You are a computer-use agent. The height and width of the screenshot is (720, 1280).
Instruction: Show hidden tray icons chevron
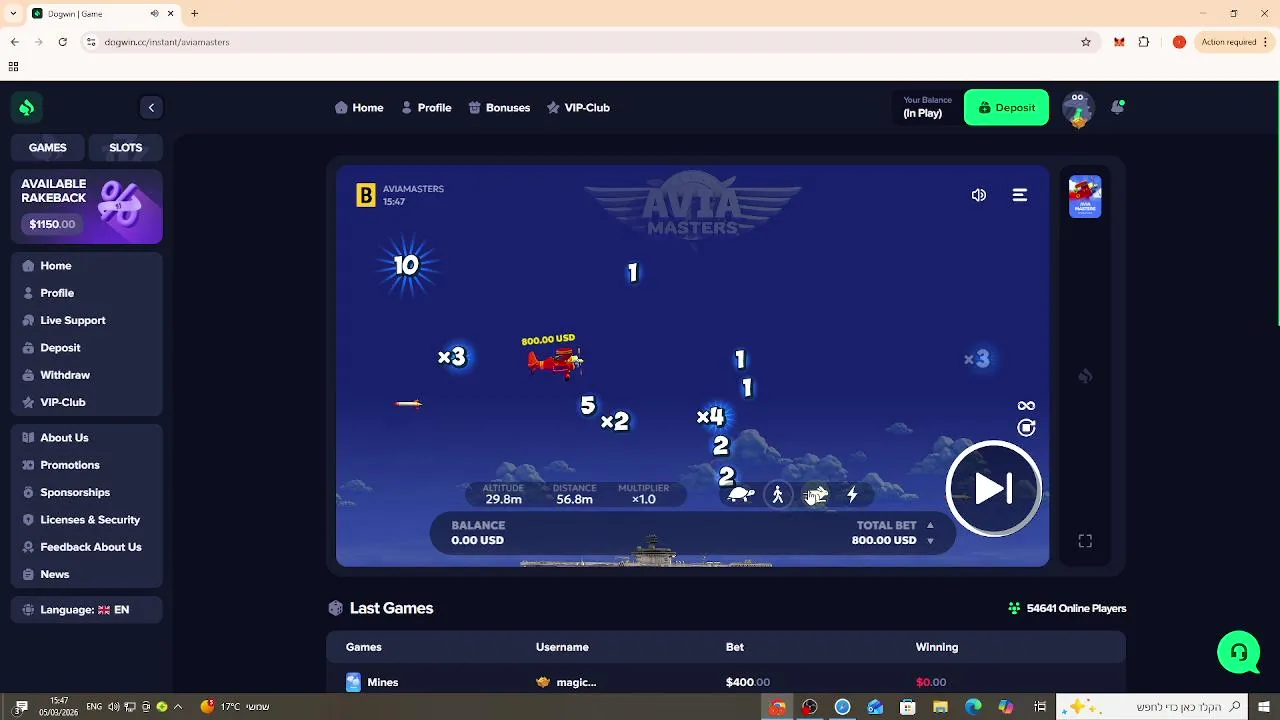point(178,707)
